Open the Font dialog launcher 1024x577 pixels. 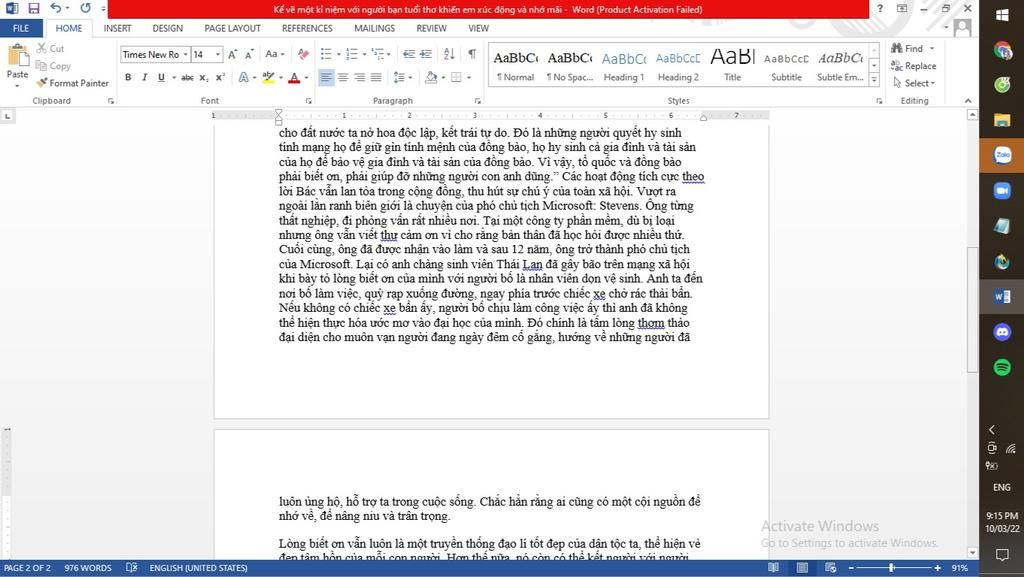[308, 101]
